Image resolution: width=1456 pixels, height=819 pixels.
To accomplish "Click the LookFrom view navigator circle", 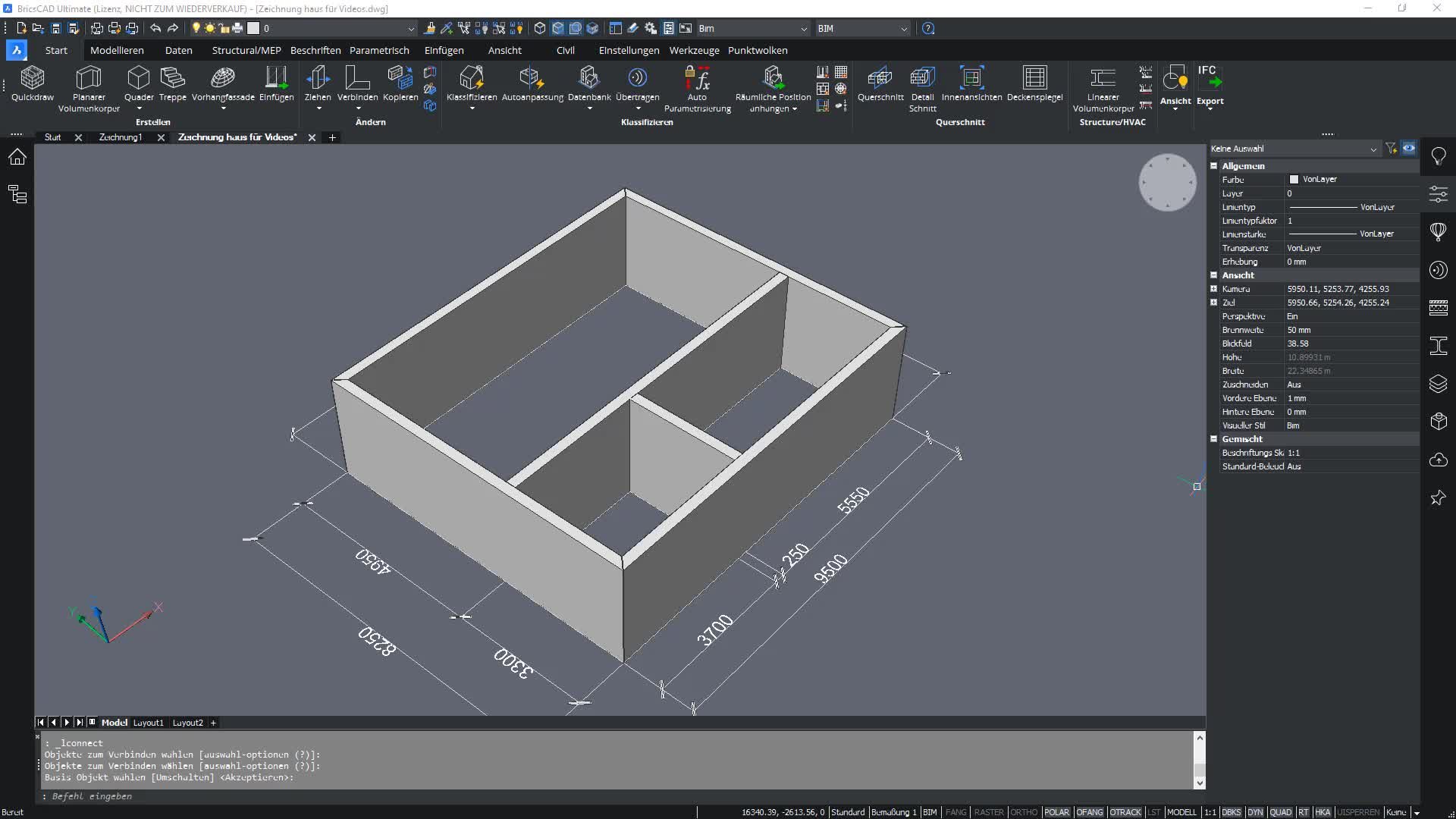I will coord(1167,183).
